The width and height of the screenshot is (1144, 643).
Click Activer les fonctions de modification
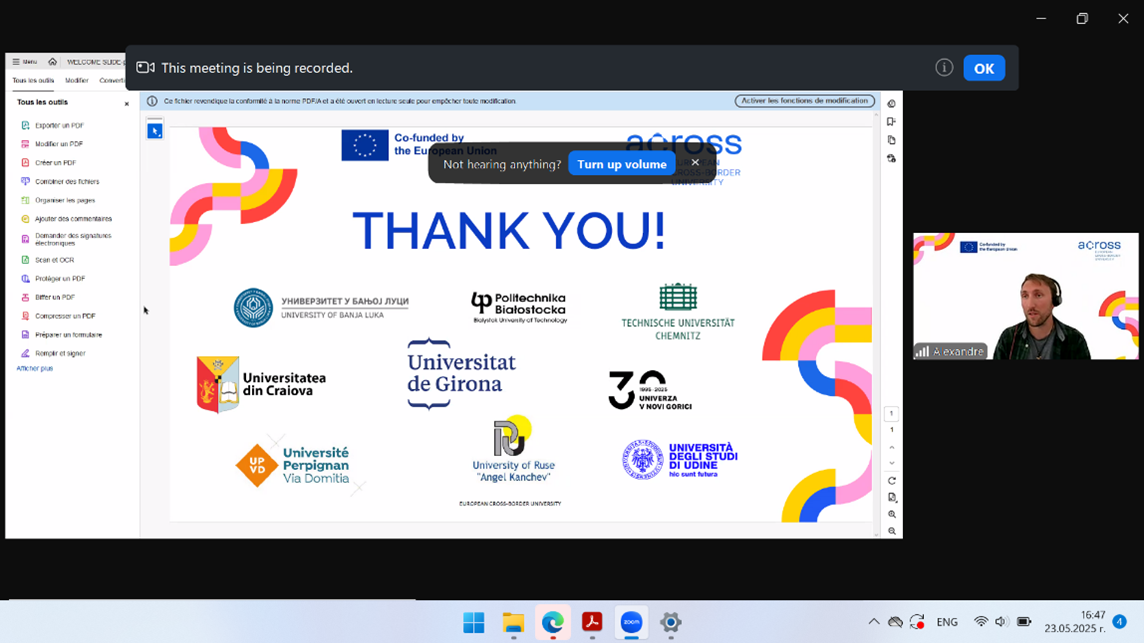pos(804,101)
